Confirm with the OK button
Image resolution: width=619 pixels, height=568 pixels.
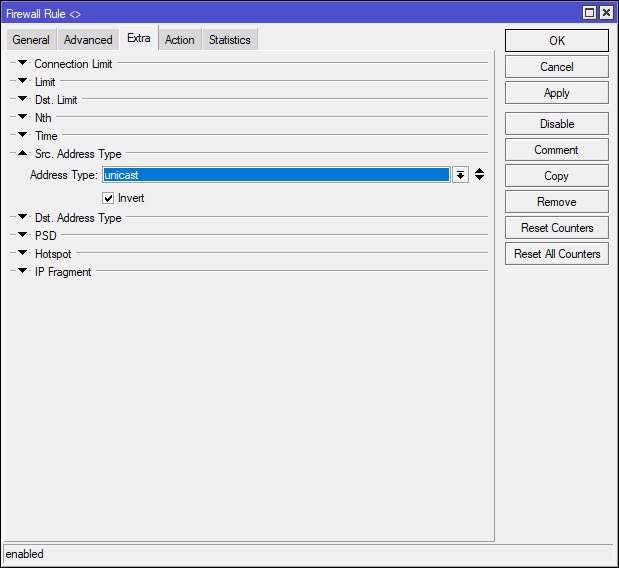(557, 40)
